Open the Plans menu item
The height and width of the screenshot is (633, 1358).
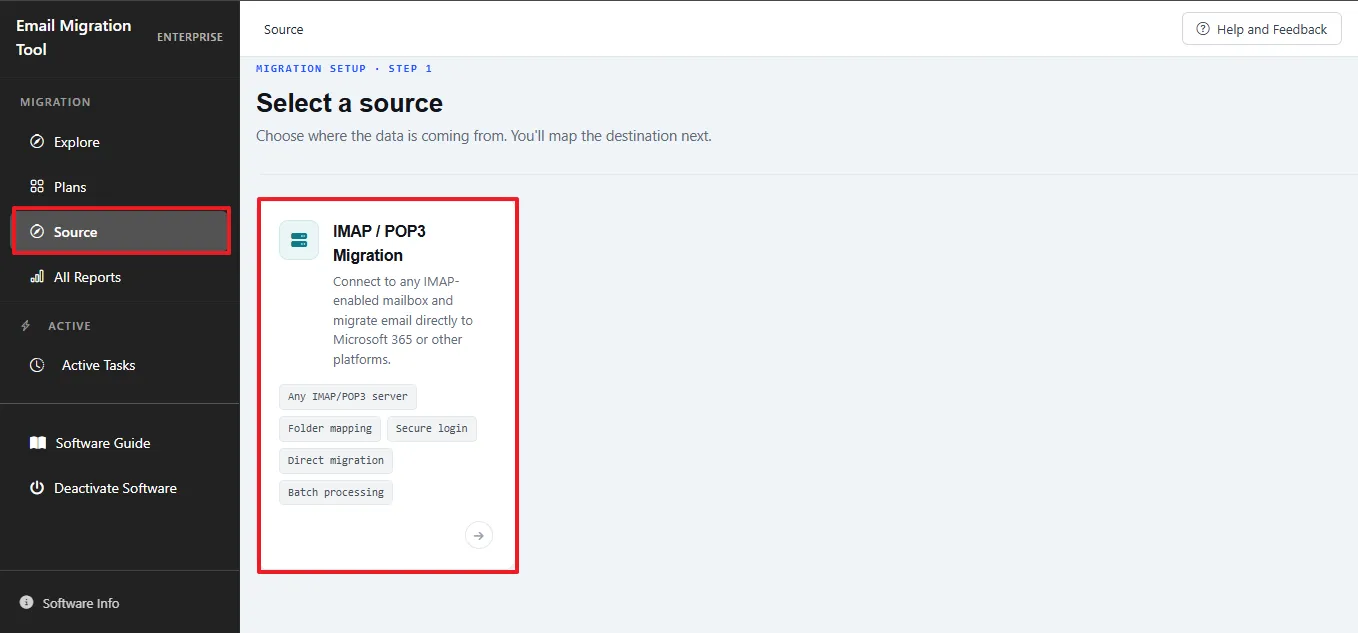[x=120, y=187]
